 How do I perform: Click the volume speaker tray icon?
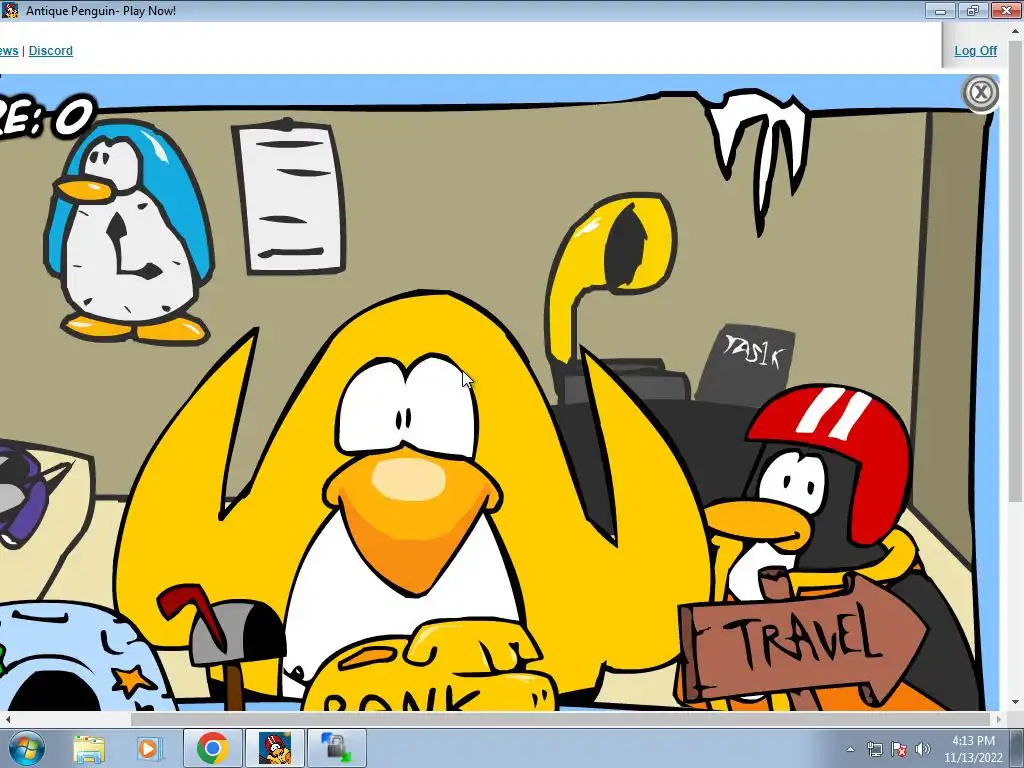pyautogui.click(x=922, y=750)
